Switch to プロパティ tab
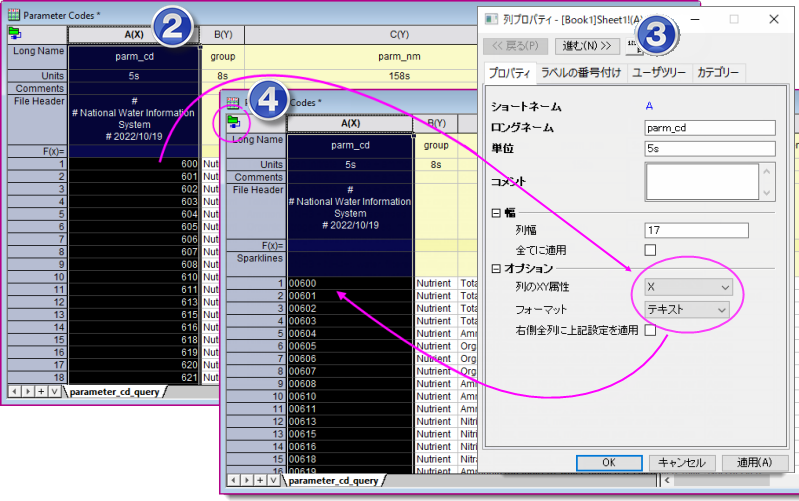The image size is (799, 501). 510,73
